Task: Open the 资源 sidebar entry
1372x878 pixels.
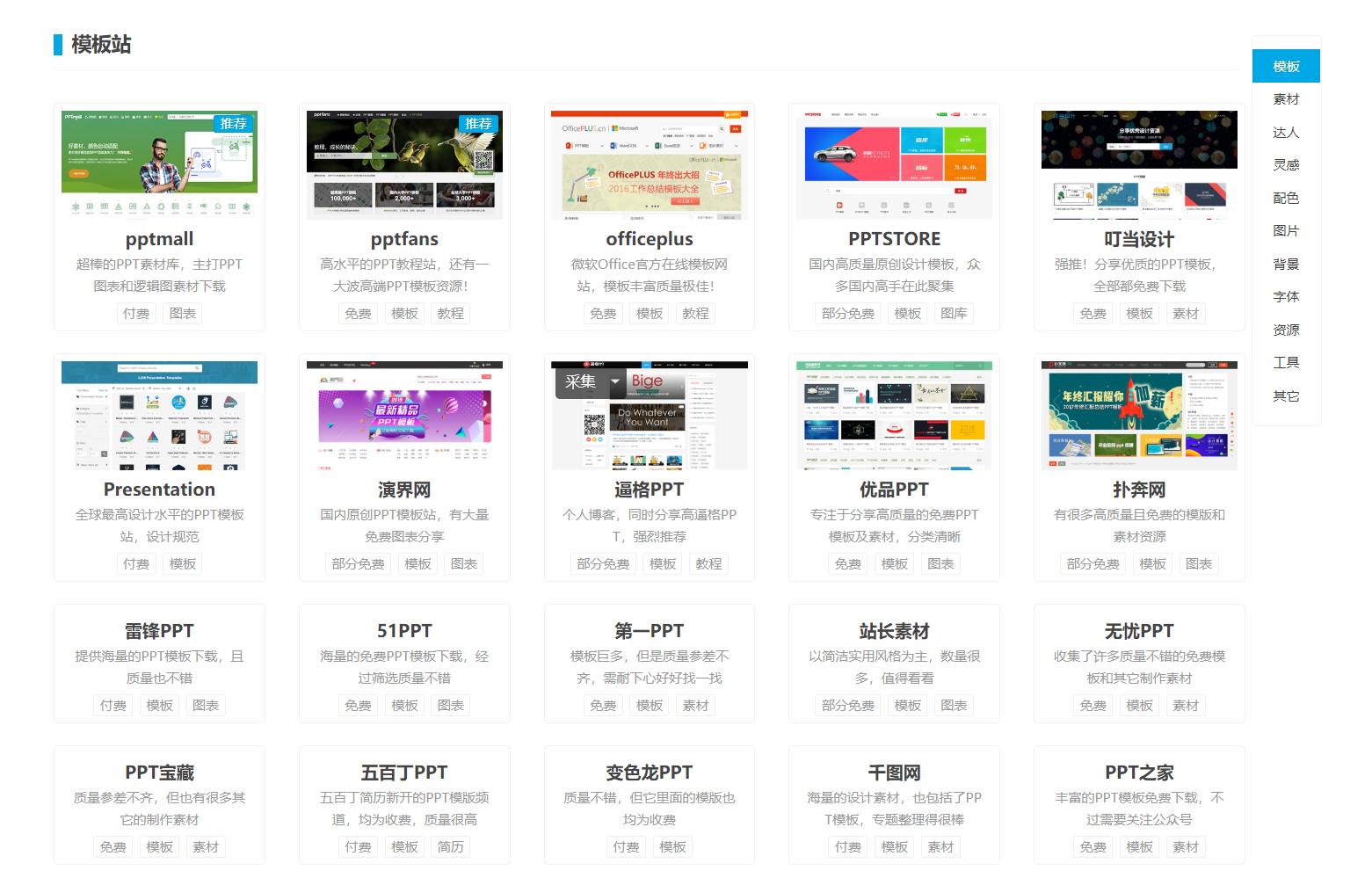Action: click(x=1286, y=330)
